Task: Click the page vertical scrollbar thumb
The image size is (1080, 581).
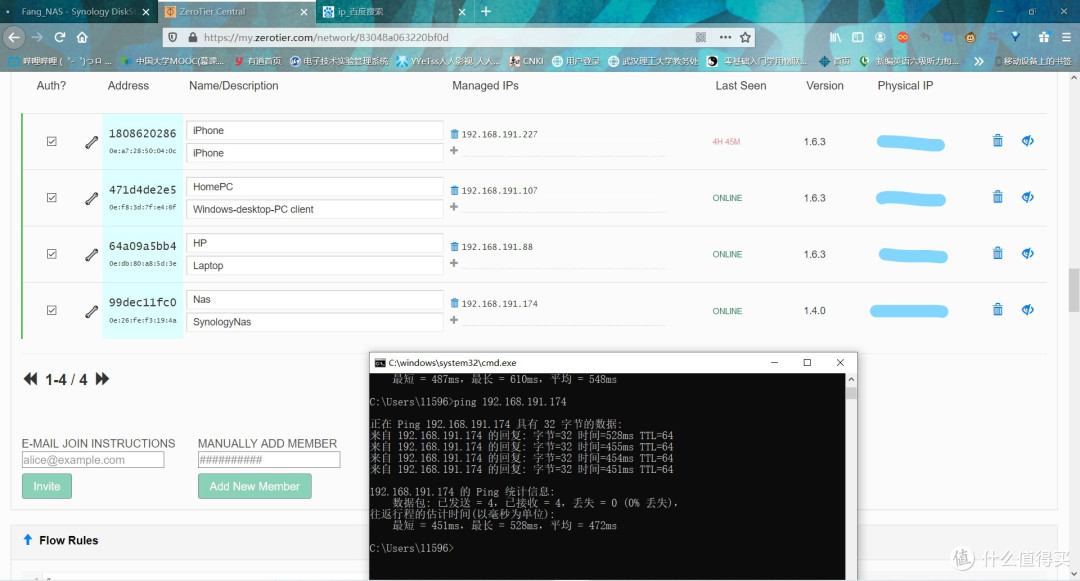Action: (x=1073, y=290)
